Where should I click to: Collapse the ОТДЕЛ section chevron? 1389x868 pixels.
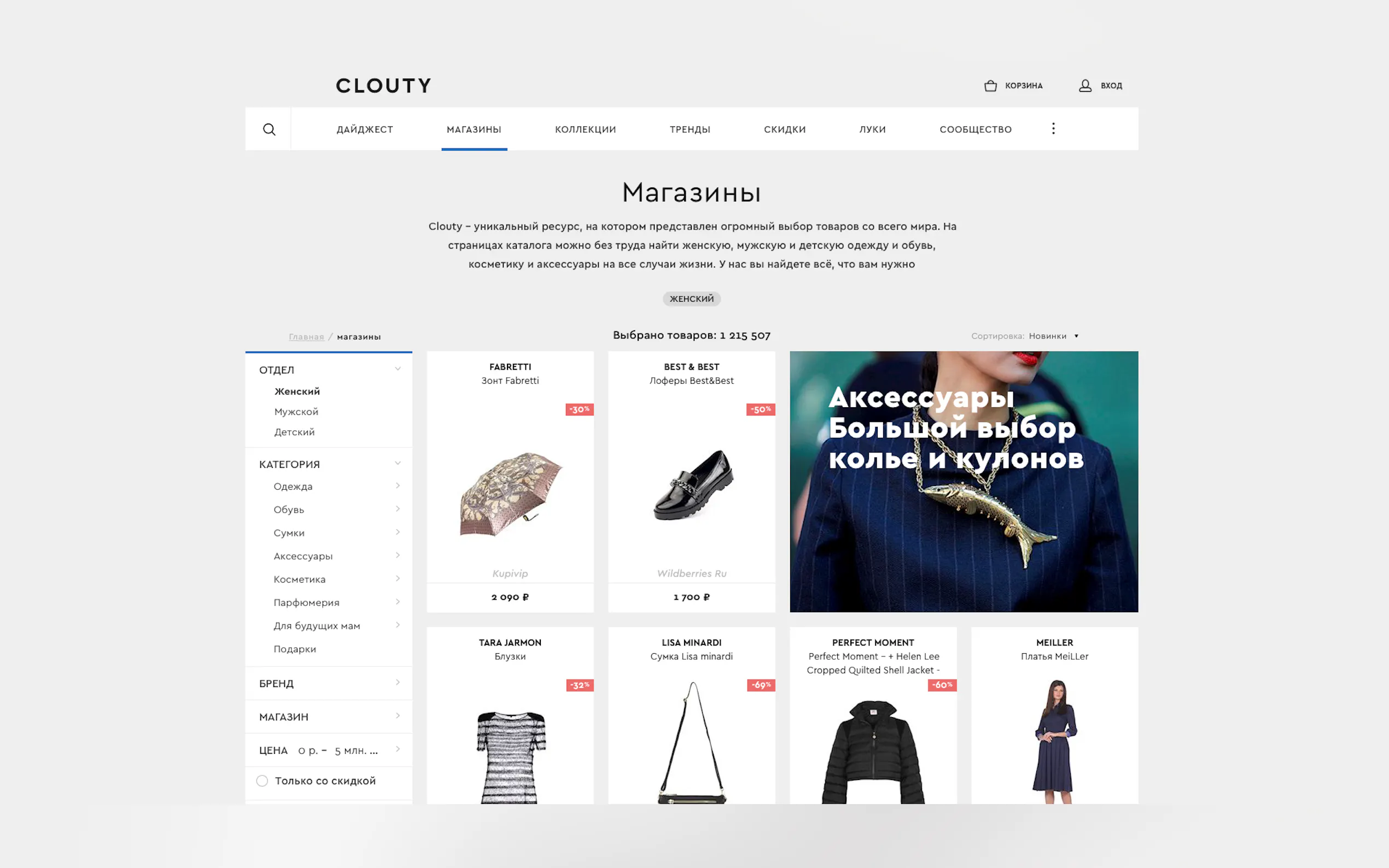click(x=398, y=369)
